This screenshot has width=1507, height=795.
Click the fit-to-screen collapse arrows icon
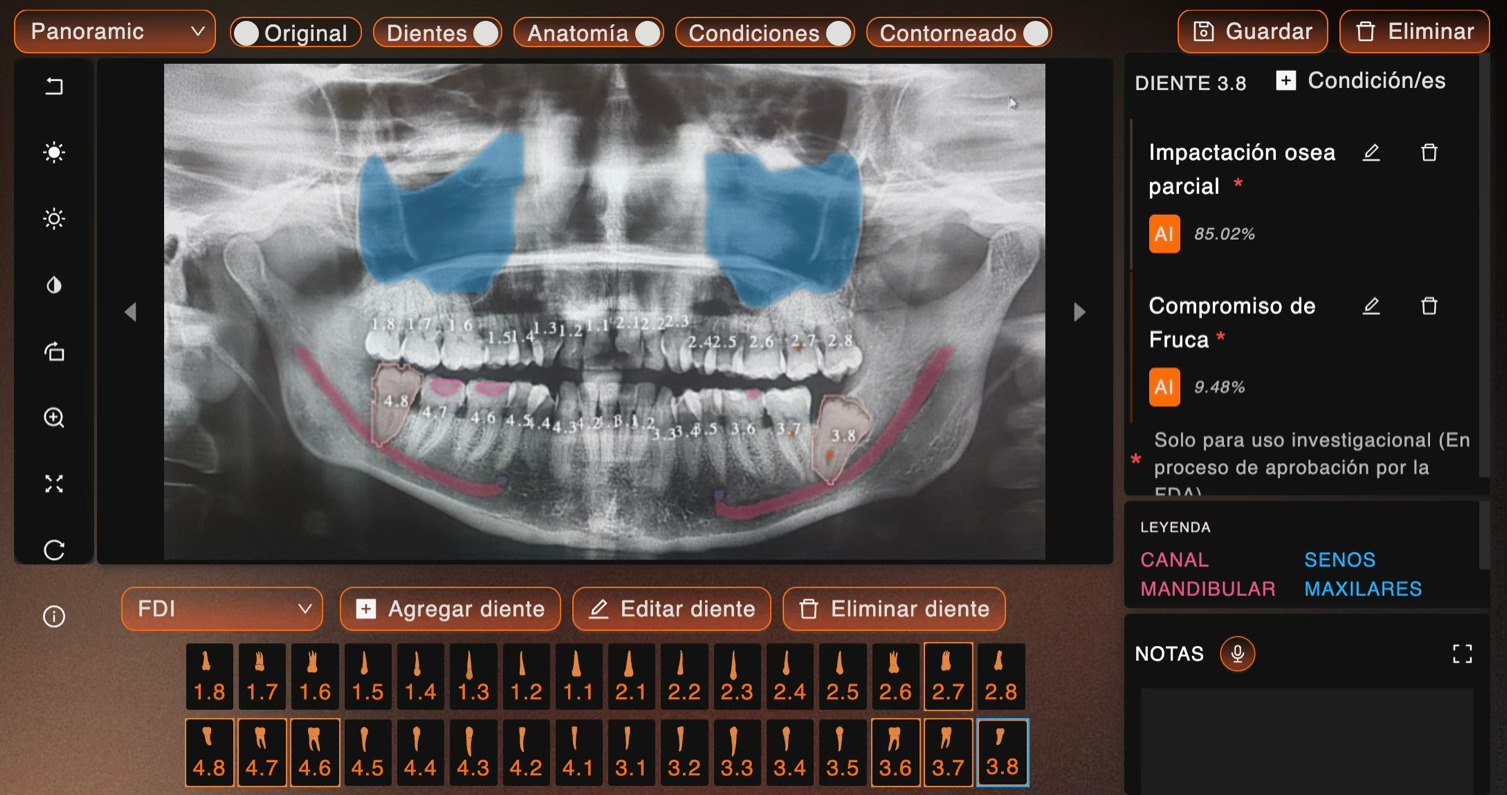[x=54, y=484]
